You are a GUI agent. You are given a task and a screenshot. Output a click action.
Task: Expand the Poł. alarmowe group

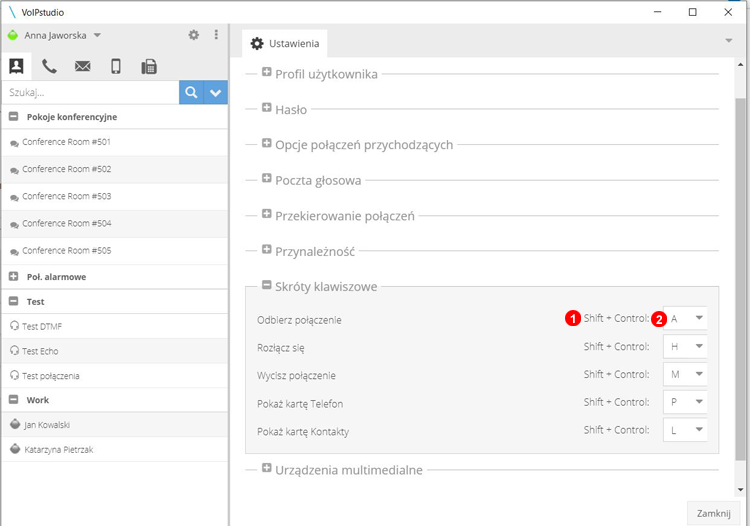pyautogui.click(x=14, y=276)
